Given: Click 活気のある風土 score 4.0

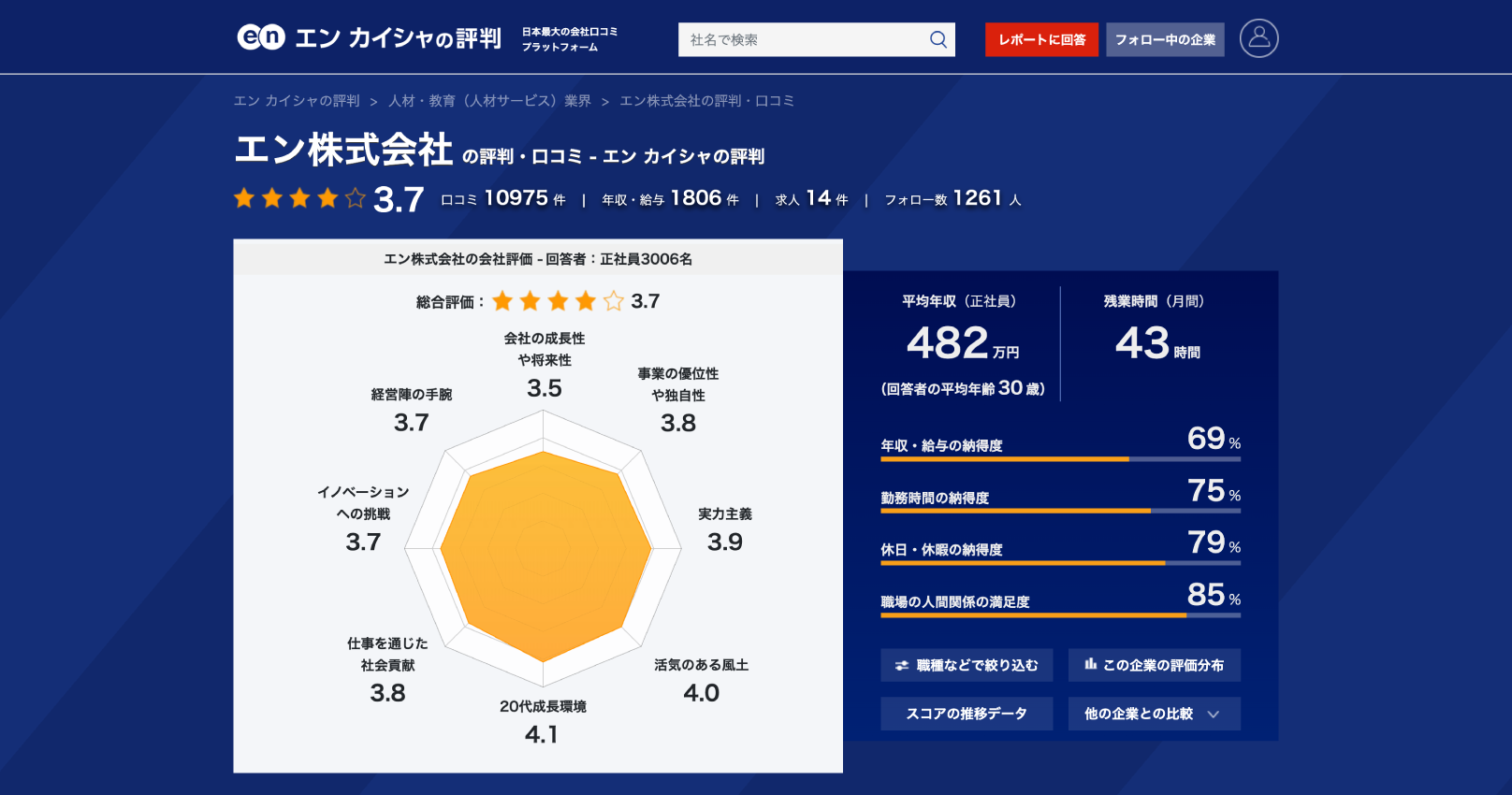Looking at the screenshot, I should [x=702, y=693].
